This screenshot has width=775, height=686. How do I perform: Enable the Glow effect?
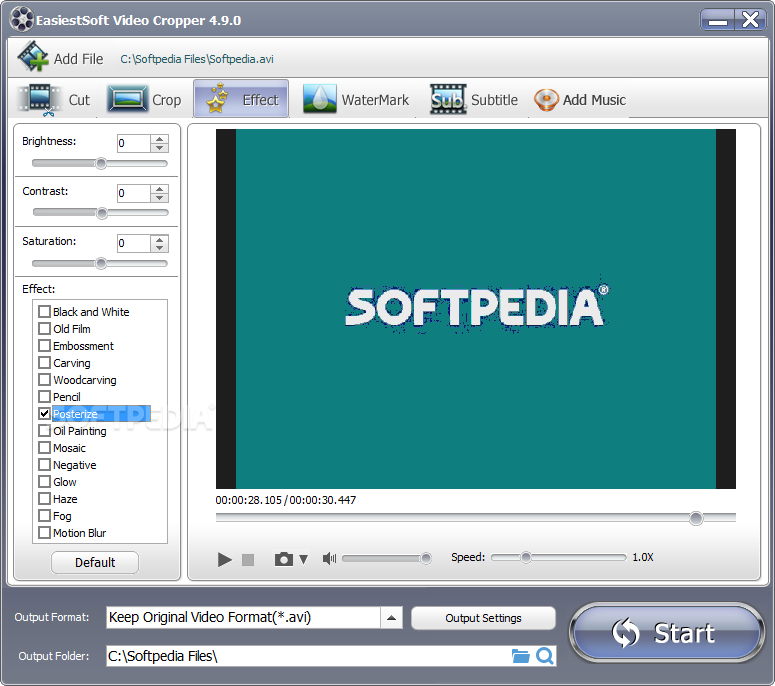(44, 481)
